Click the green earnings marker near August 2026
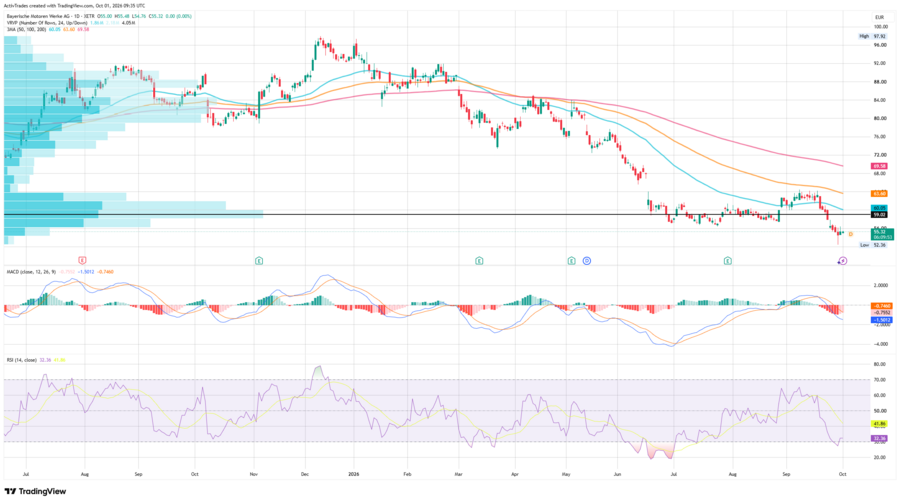 tap(727, 261)
